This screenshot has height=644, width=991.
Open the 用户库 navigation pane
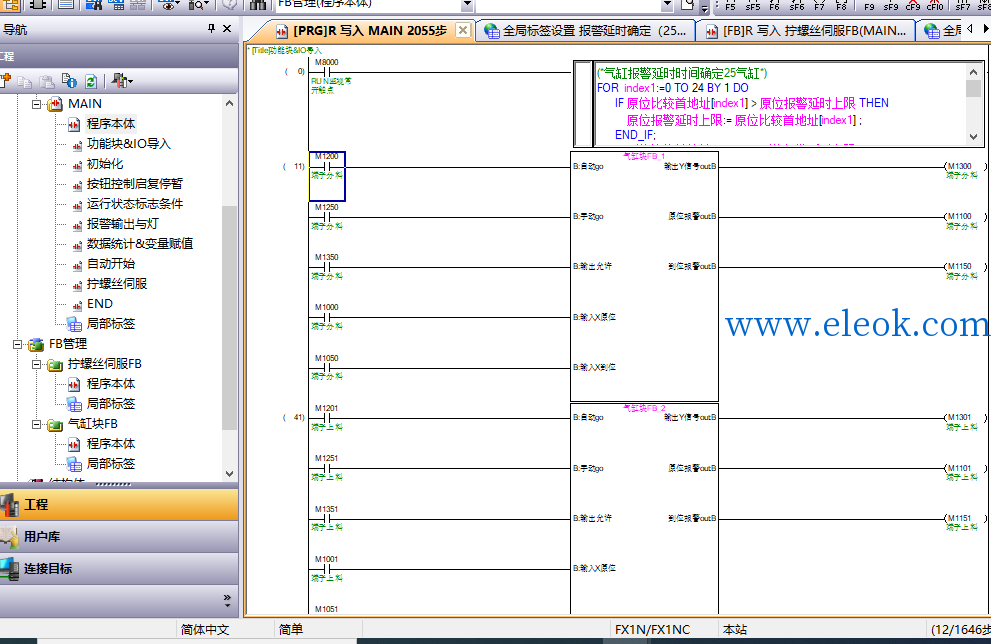click(x=119, y=537)
